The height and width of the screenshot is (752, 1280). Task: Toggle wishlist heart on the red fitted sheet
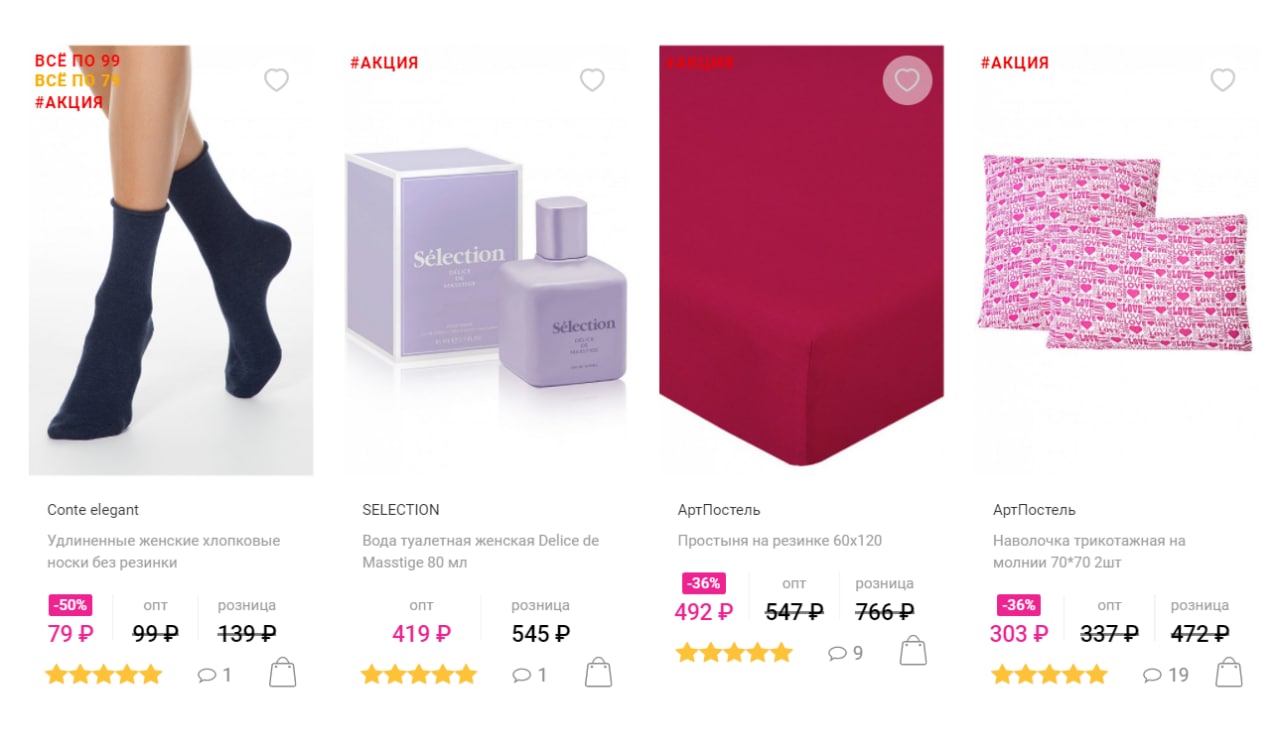(907, 80)
